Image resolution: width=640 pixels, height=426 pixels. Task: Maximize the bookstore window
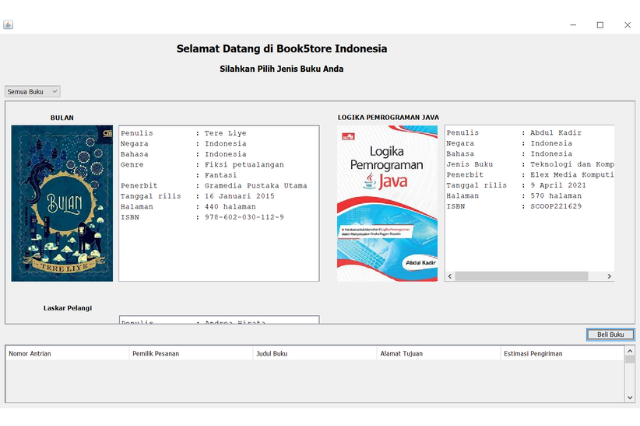point(600,25)
